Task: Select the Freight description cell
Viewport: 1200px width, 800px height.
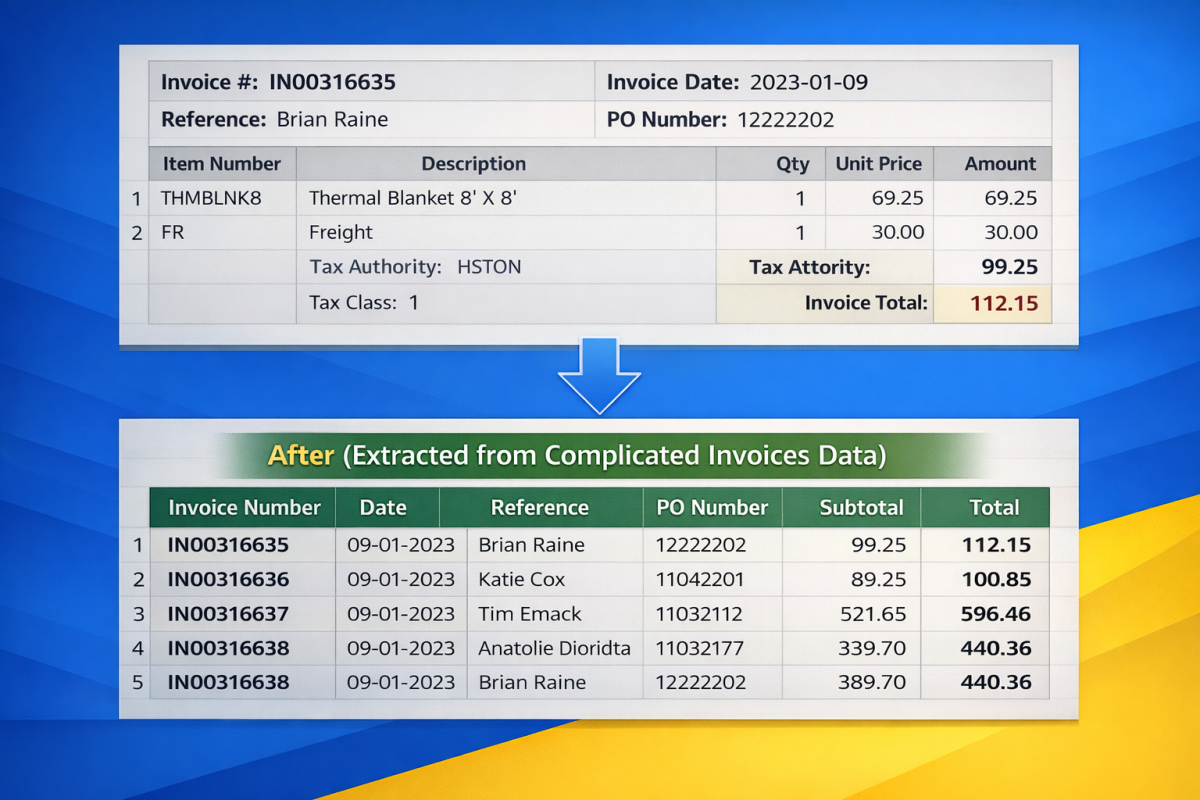Action: pos(341,232)
